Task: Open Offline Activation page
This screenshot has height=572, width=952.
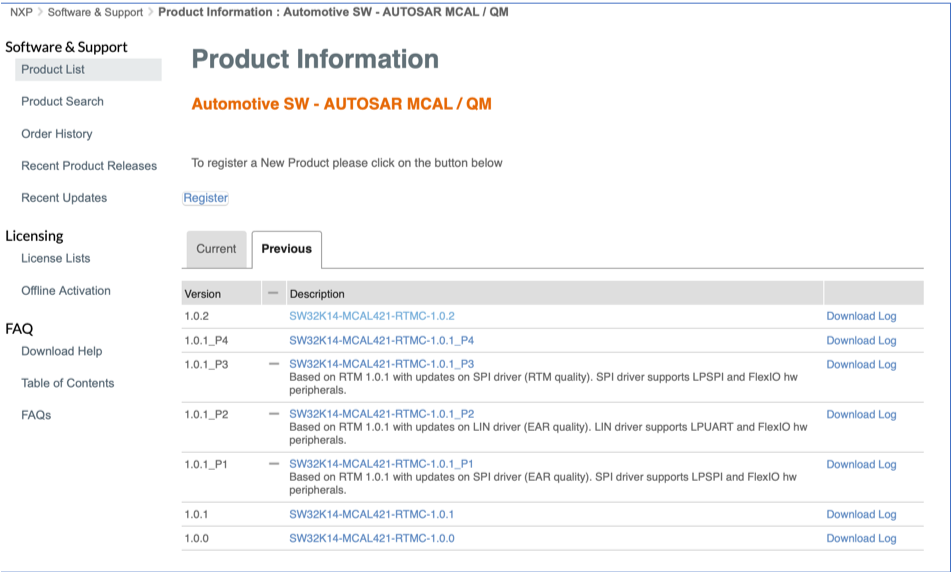Action: click(66, 291)
